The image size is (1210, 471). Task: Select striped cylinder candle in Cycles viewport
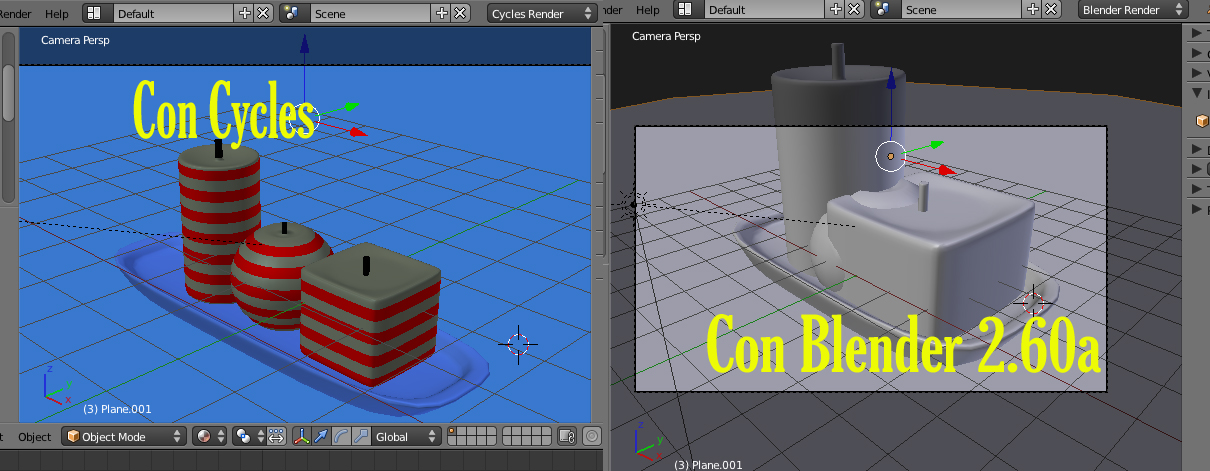coord(220,222)
